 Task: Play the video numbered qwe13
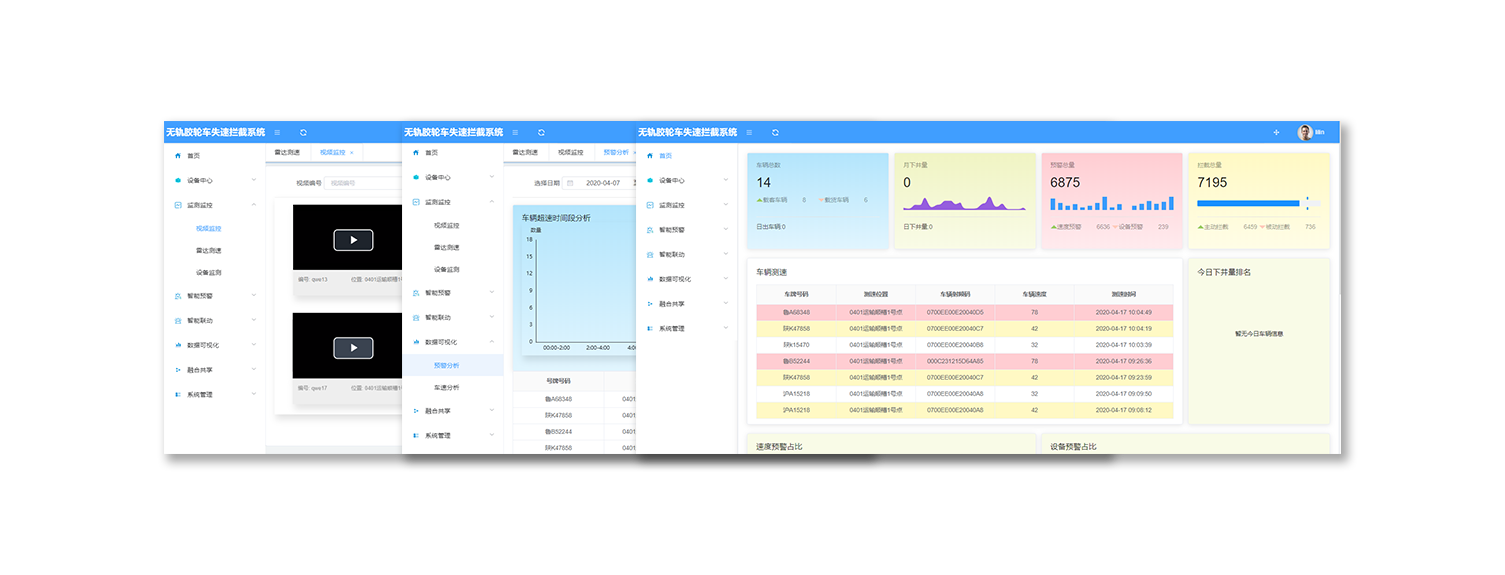click(353, 240)
